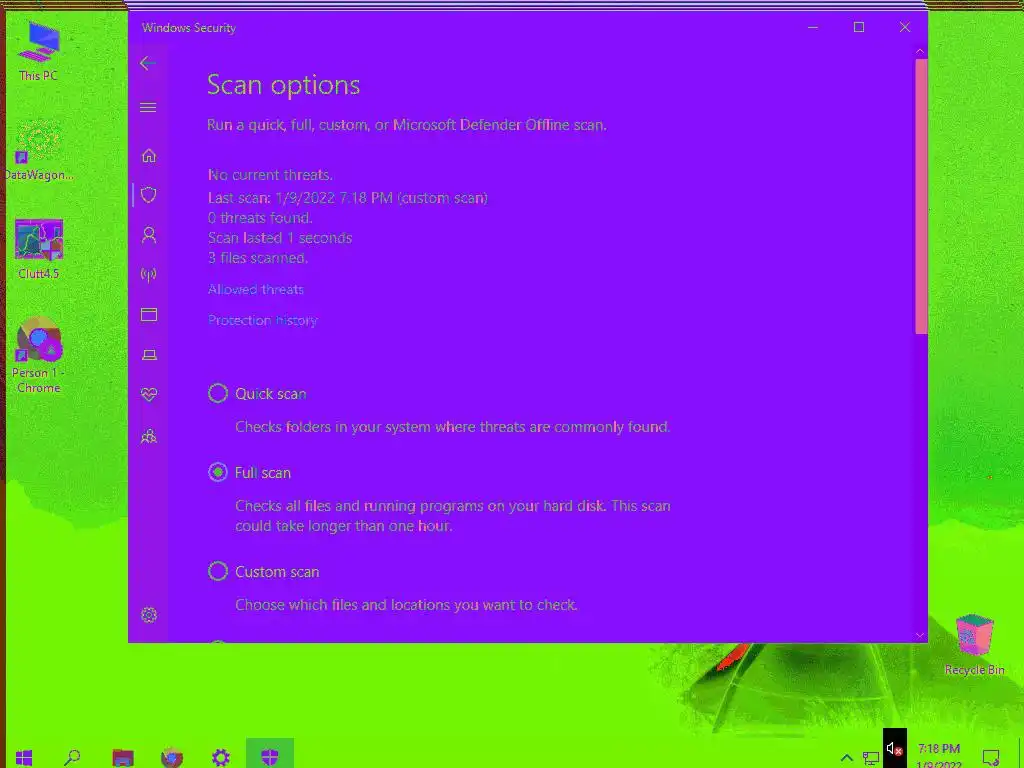Open Chrome from the taskbar
Image resolution: width=1024 pixels, height=768 pixels.
click(x=172, y=758)
